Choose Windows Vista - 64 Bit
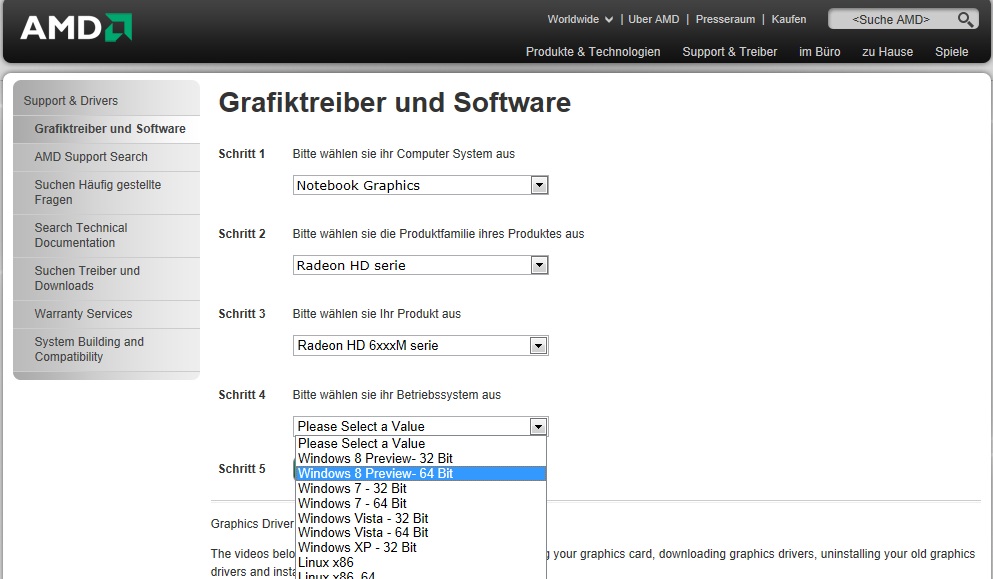Image resolution: width=993 pixels, height=579 pixels. [x=421, y=533]
